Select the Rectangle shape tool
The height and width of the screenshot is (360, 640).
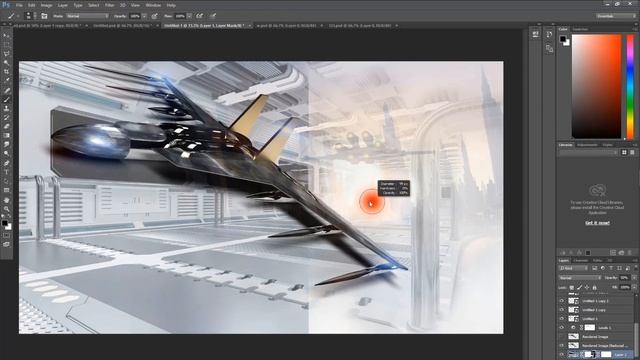pos(6,190)
